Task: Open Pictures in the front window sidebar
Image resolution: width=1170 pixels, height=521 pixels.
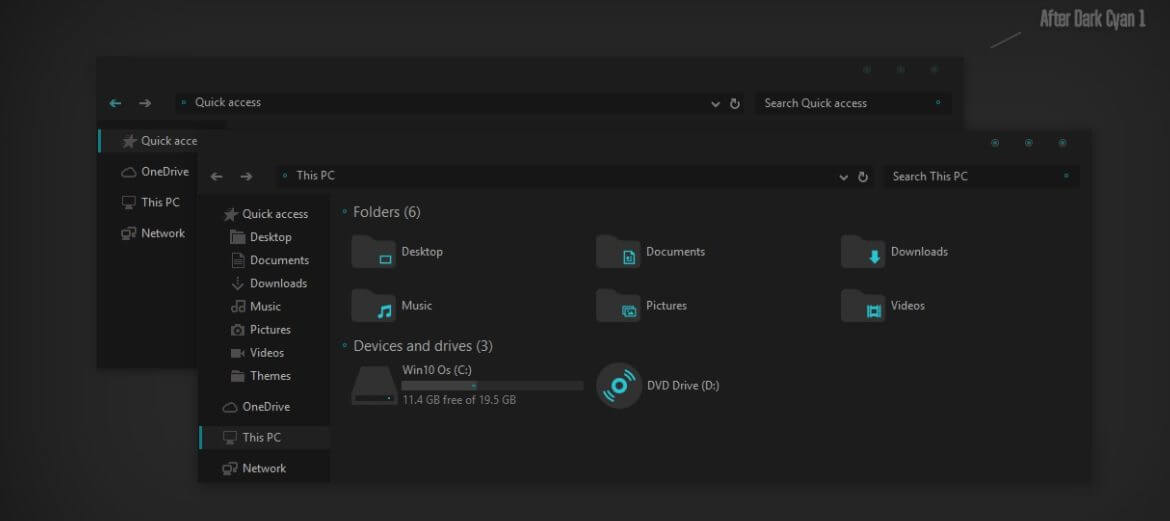Action: click(x=260, y=330)
